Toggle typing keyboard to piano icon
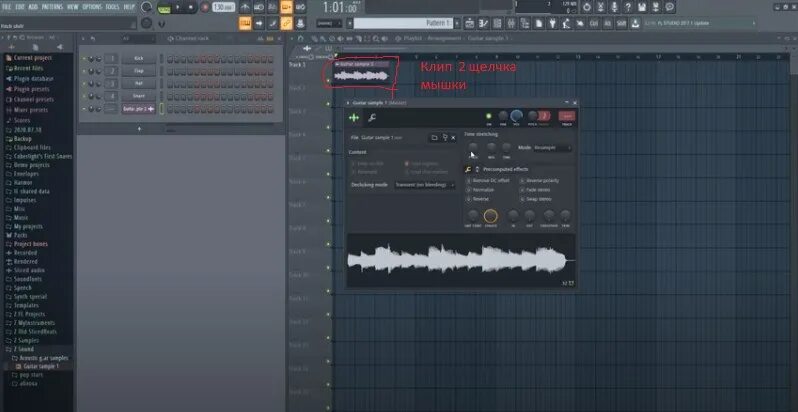Image resolution: width=798 pixels, height=412 pixels. tap(245, 23)
